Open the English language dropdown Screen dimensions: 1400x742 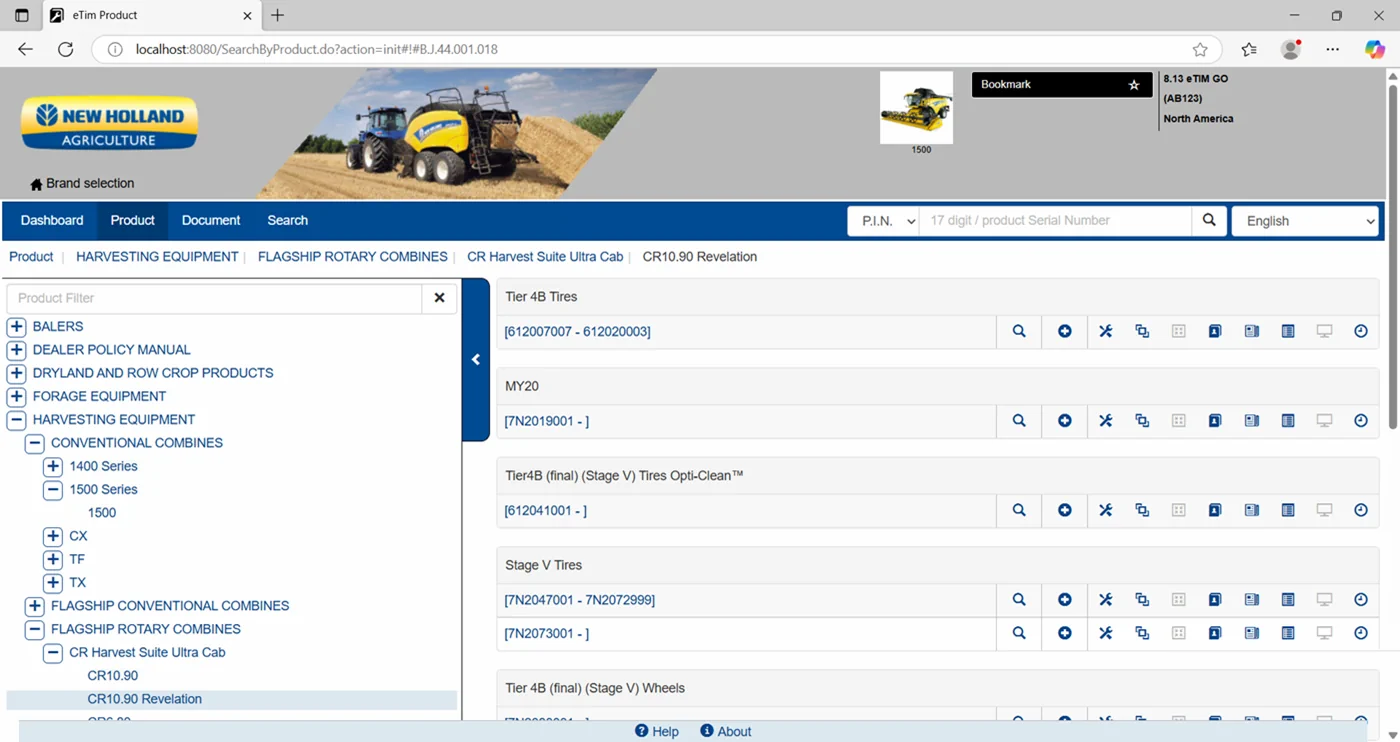(1305, 221)
